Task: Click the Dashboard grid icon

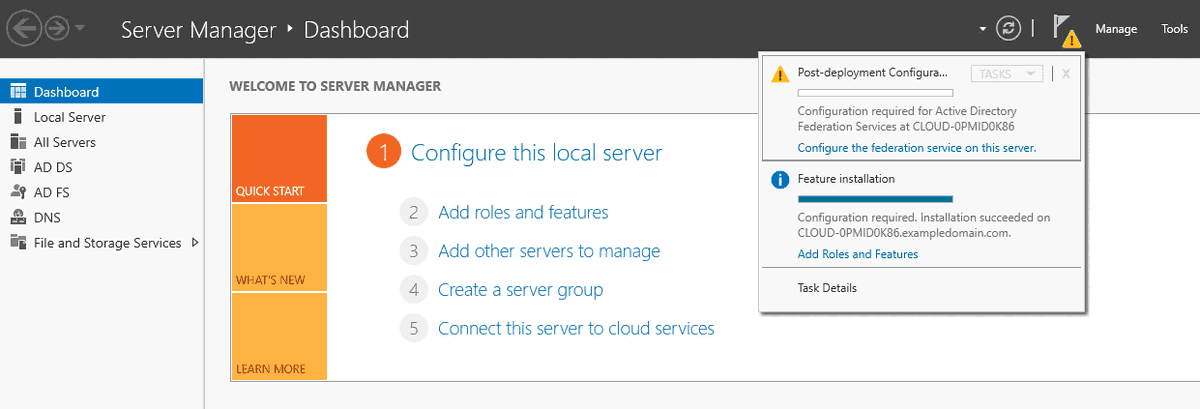Action: pyautogui.click(x=17, y=92)
